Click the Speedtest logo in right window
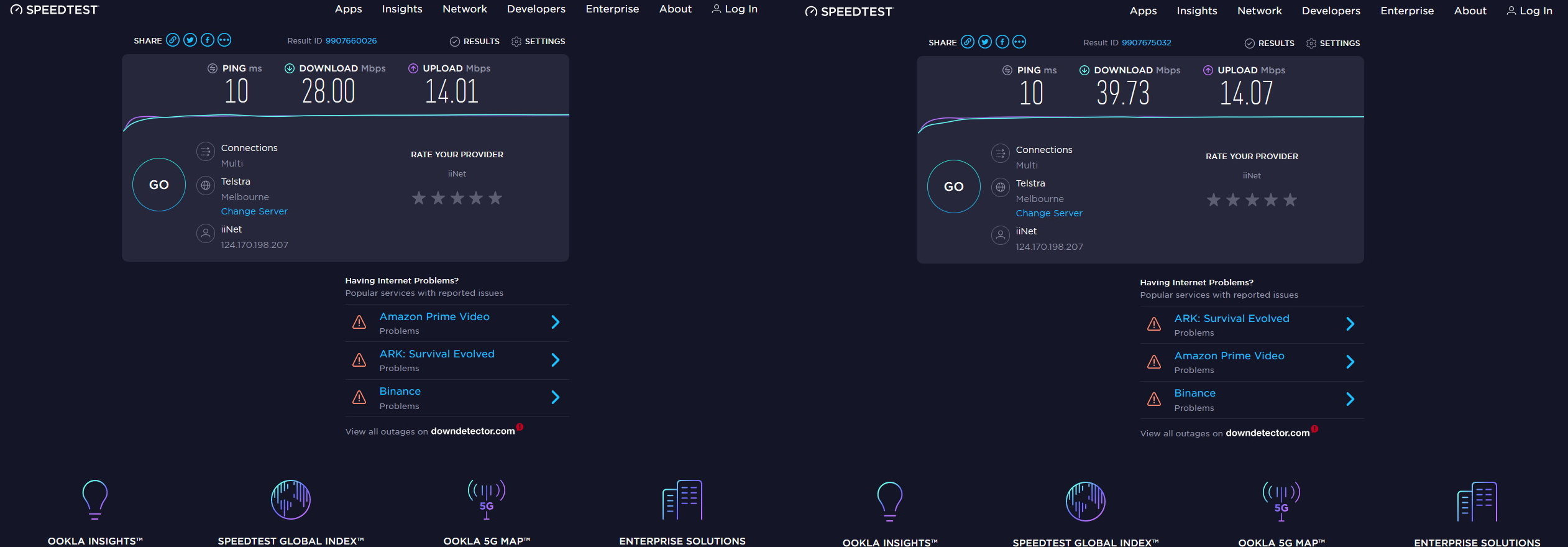The width and height of the screenshot is (1568, 547). pyautogui.click(x=849, y=12)
